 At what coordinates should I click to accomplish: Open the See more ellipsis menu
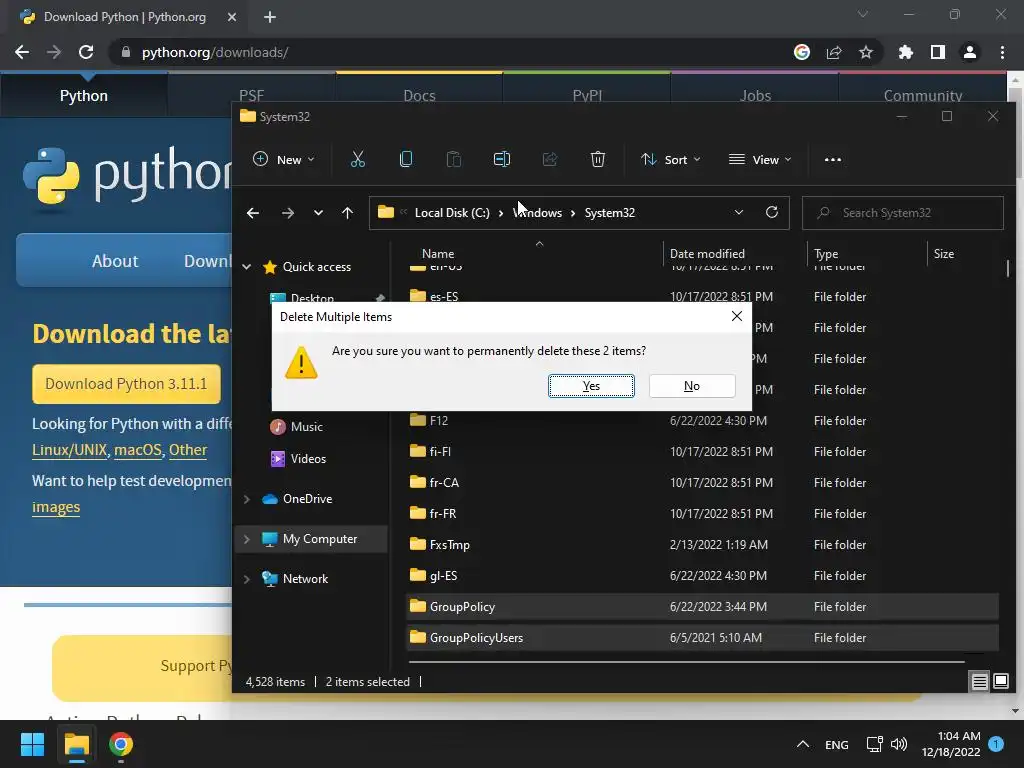click(x=833, y=159)
